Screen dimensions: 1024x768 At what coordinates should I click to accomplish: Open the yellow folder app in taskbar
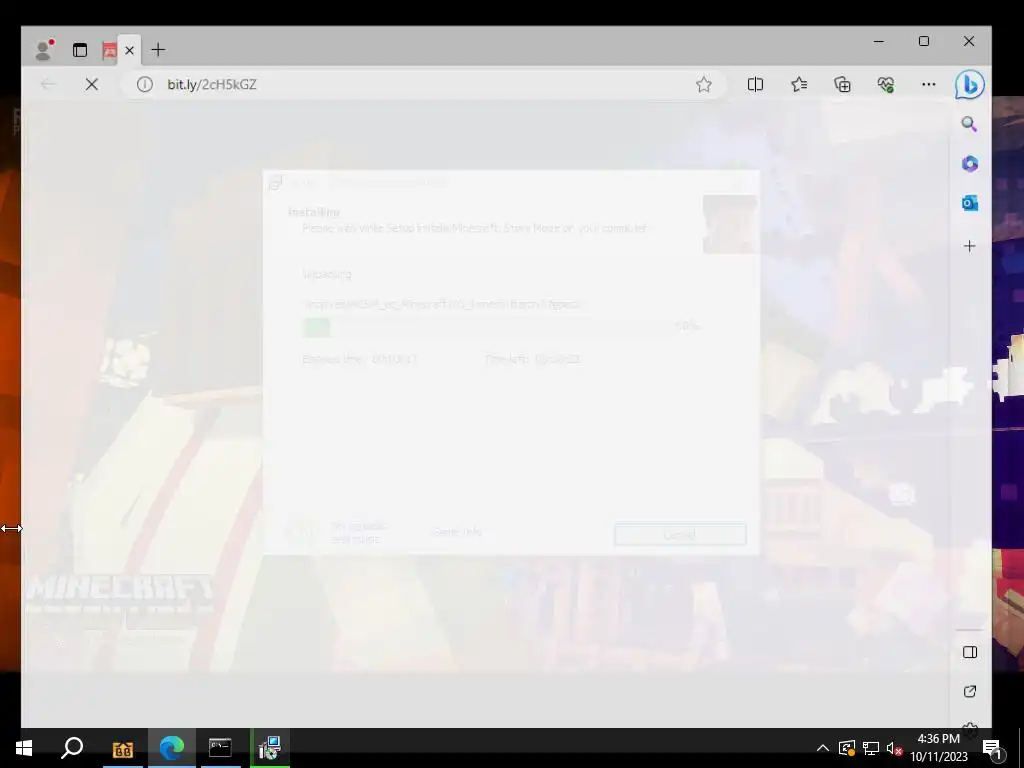pyautogui.click(x=122, y=748)
